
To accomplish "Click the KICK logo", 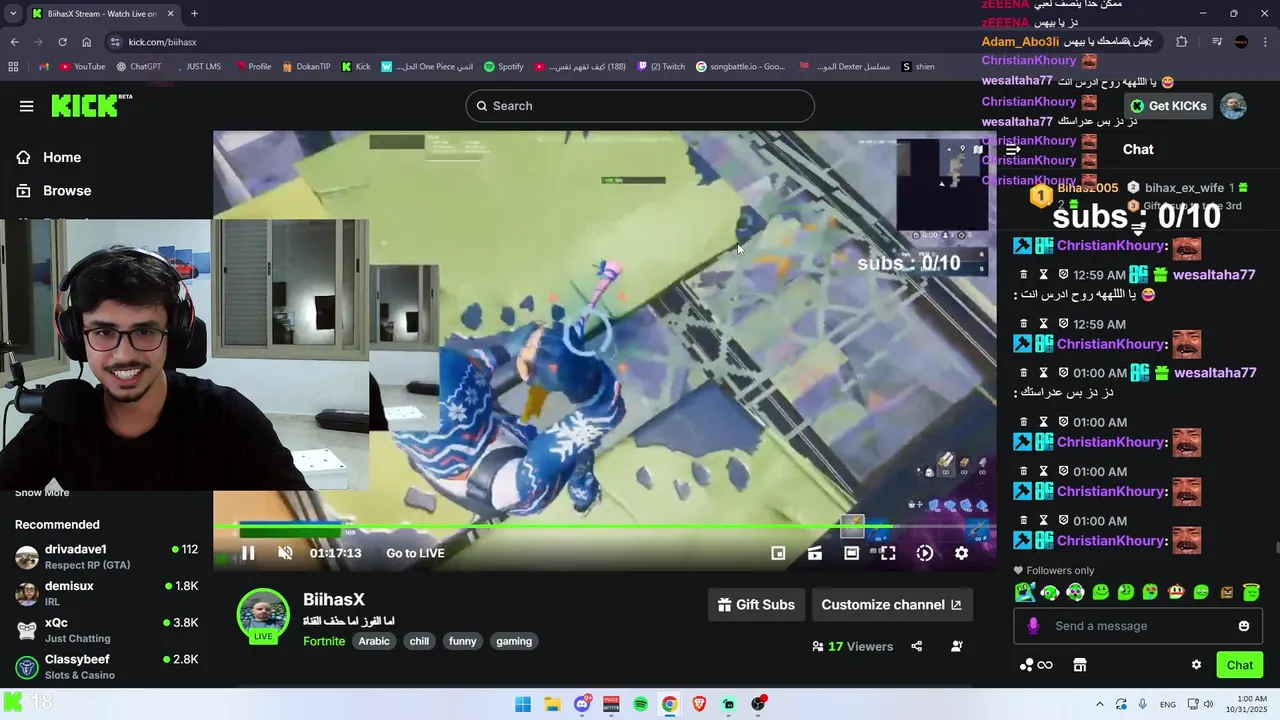I will (91, 105).
